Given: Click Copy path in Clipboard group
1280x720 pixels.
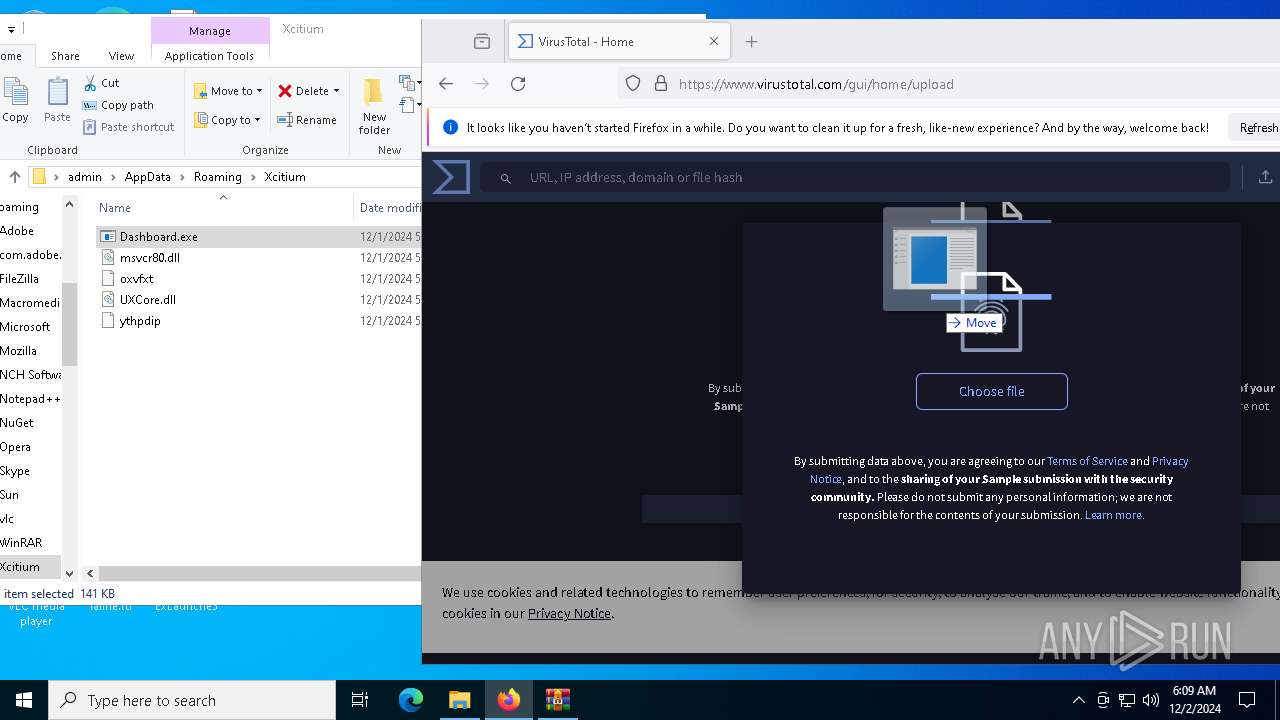Looking at the screenshot, I should 118,105.
